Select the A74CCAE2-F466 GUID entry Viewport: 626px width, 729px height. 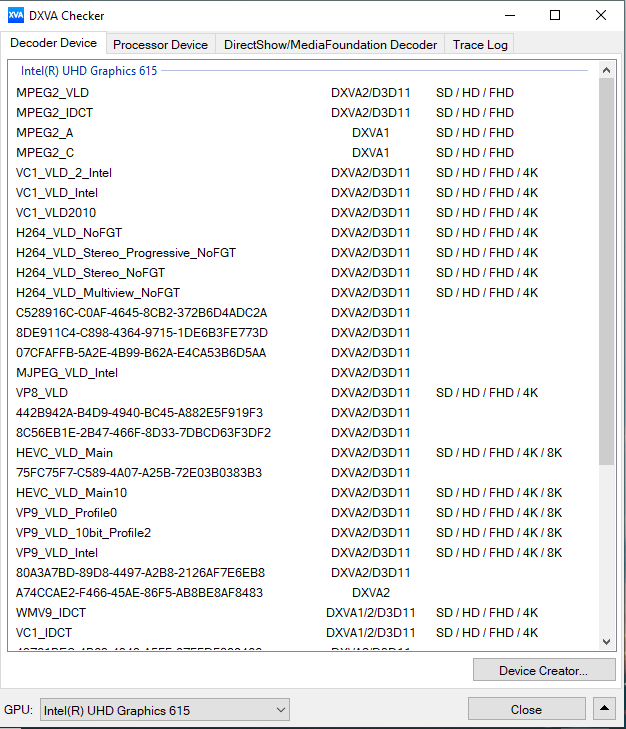(x=302, y=592)
